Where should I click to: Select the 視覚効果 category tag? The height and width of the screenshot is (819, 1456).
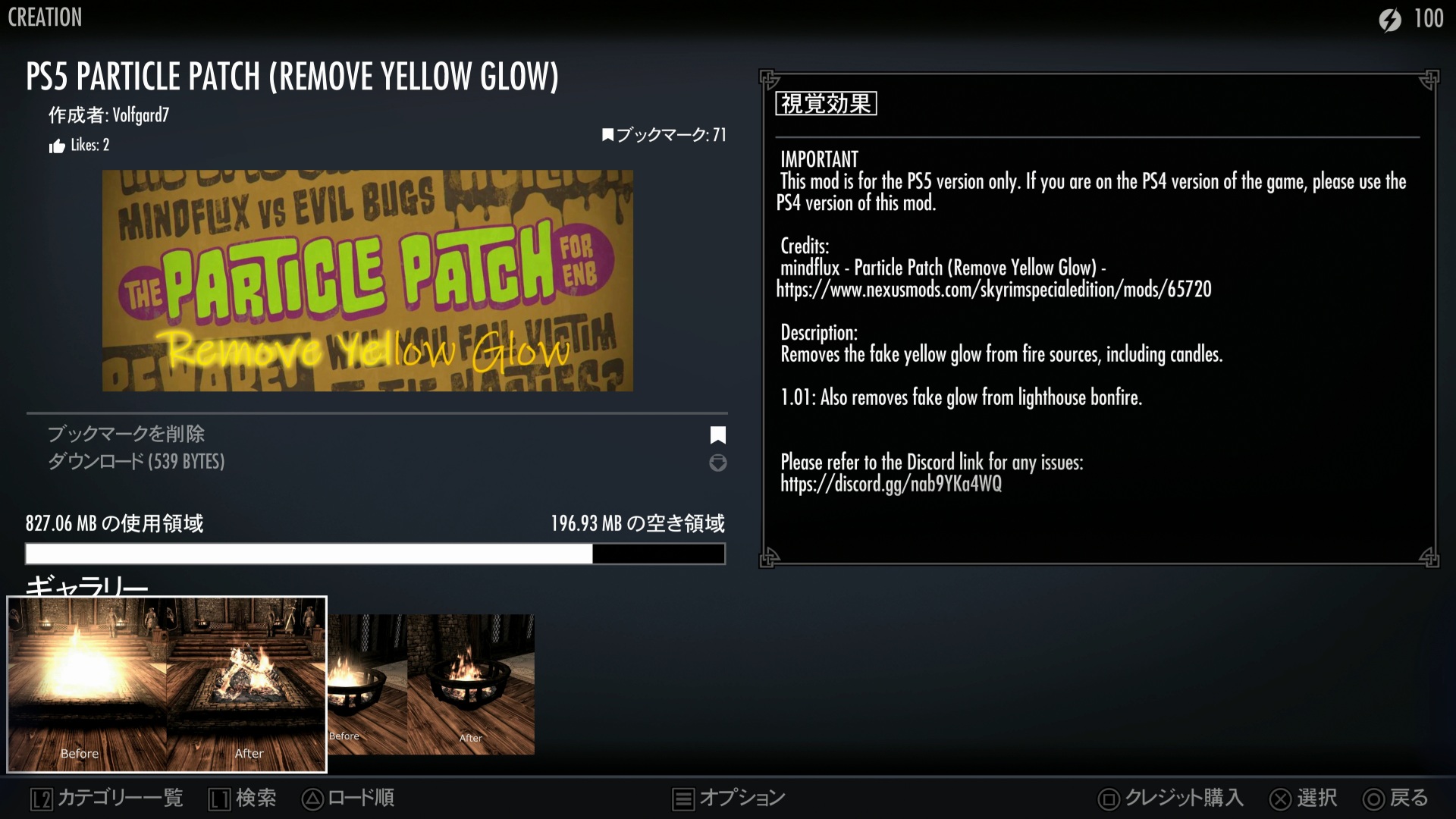click(x=826, y=104)
